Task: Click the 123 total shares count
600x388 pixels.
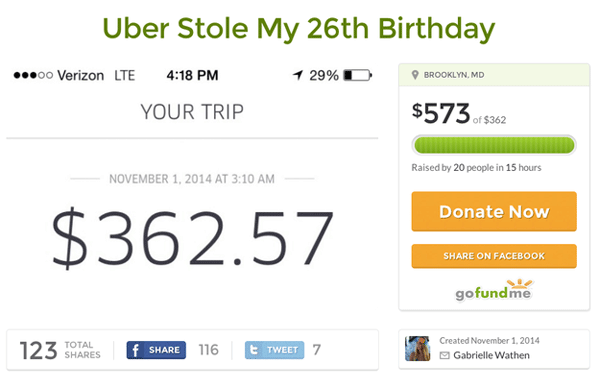Action: click(38, 351)
